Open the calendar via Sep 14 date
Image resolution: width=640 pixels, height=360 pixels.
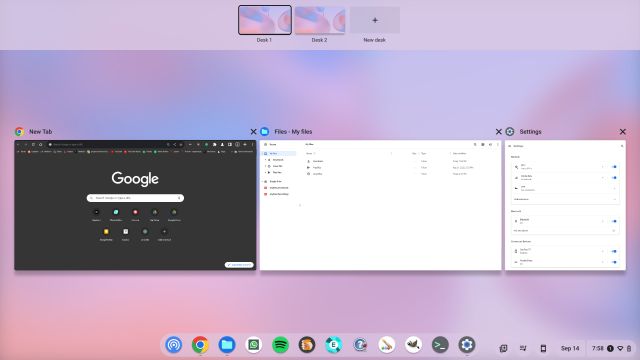[570, 348]
